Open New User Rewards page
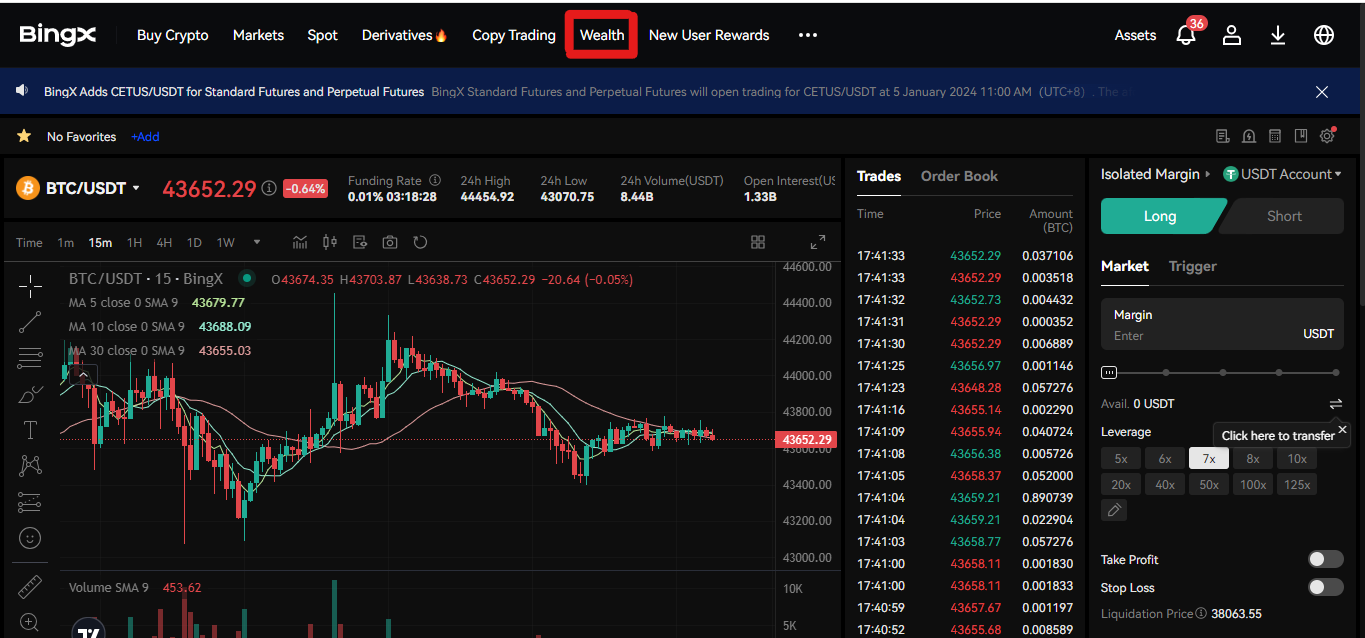 point(709,35)
